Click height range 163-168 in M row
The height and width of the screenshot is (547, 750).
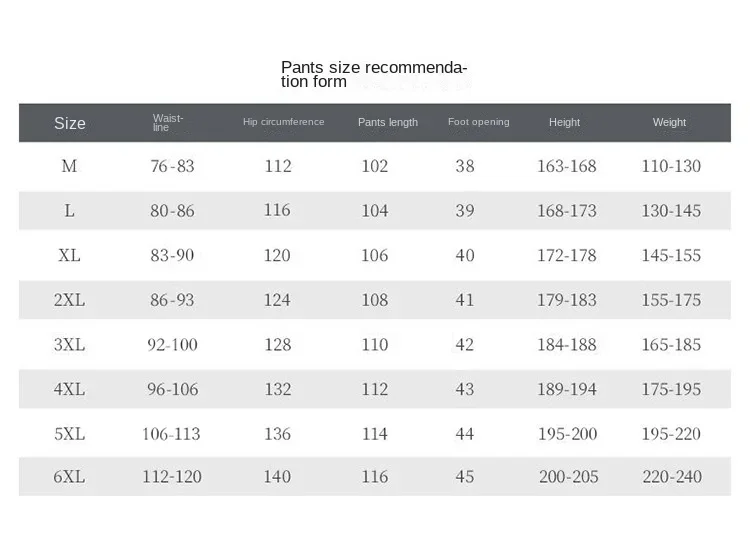567,166
